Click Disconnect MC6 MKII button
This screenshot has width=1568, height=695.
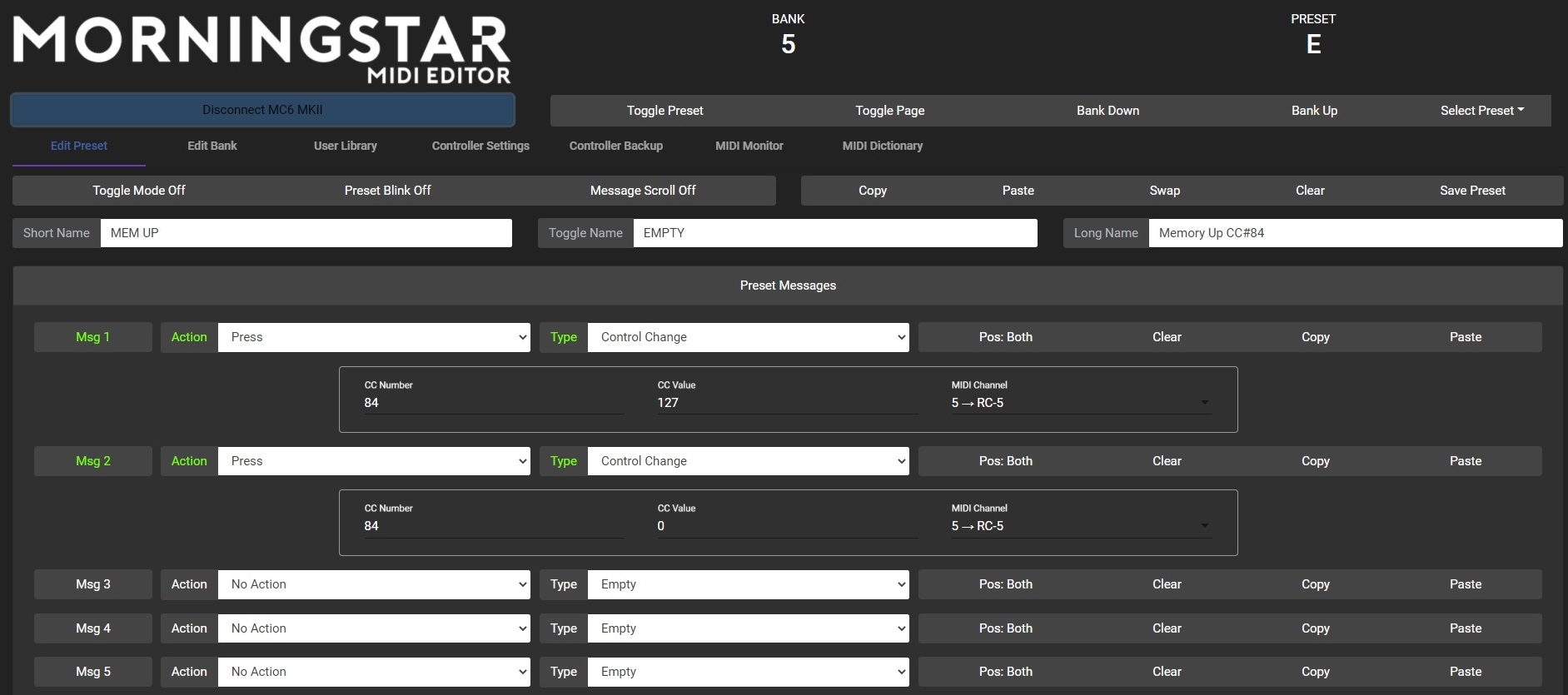point(262,110)
